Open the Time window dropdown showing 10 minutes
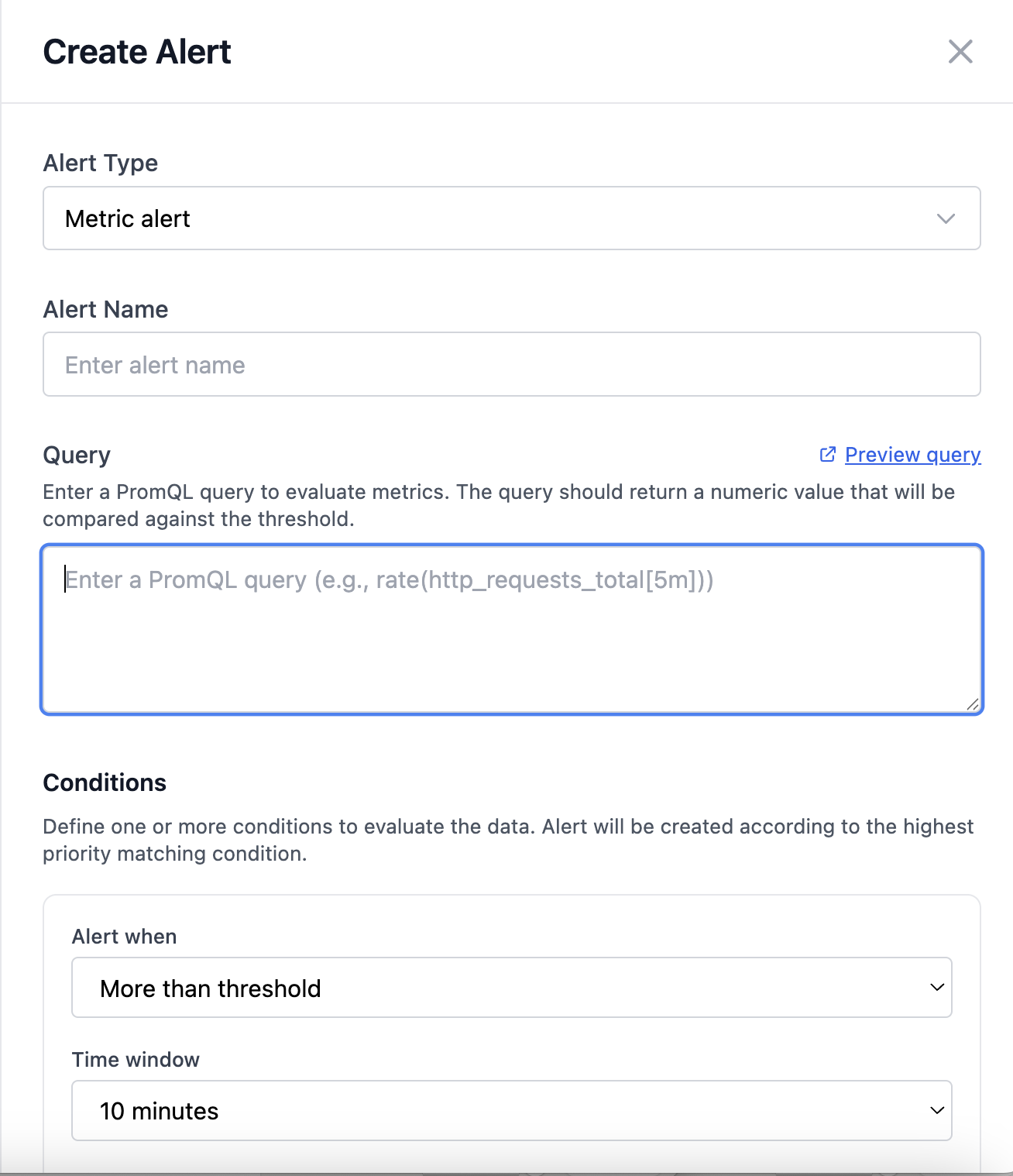1013x1176 pixels. 511,1110
